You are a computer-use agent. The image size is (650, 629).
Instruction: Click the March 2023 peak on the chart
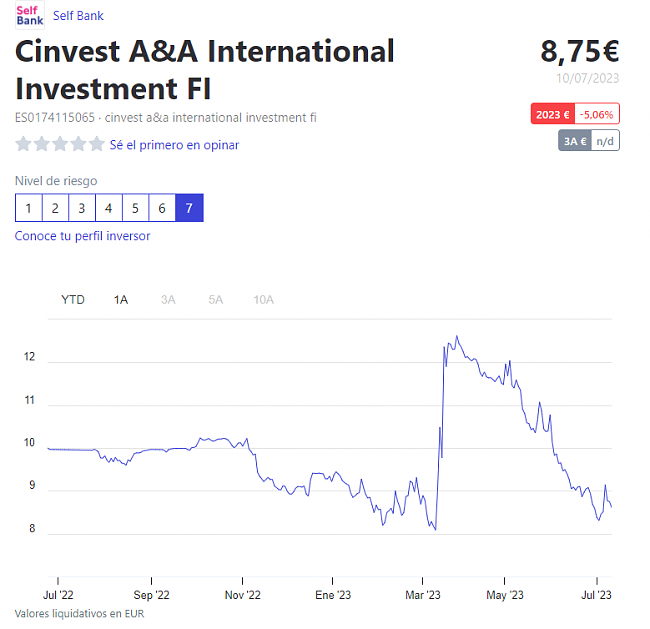457,337
